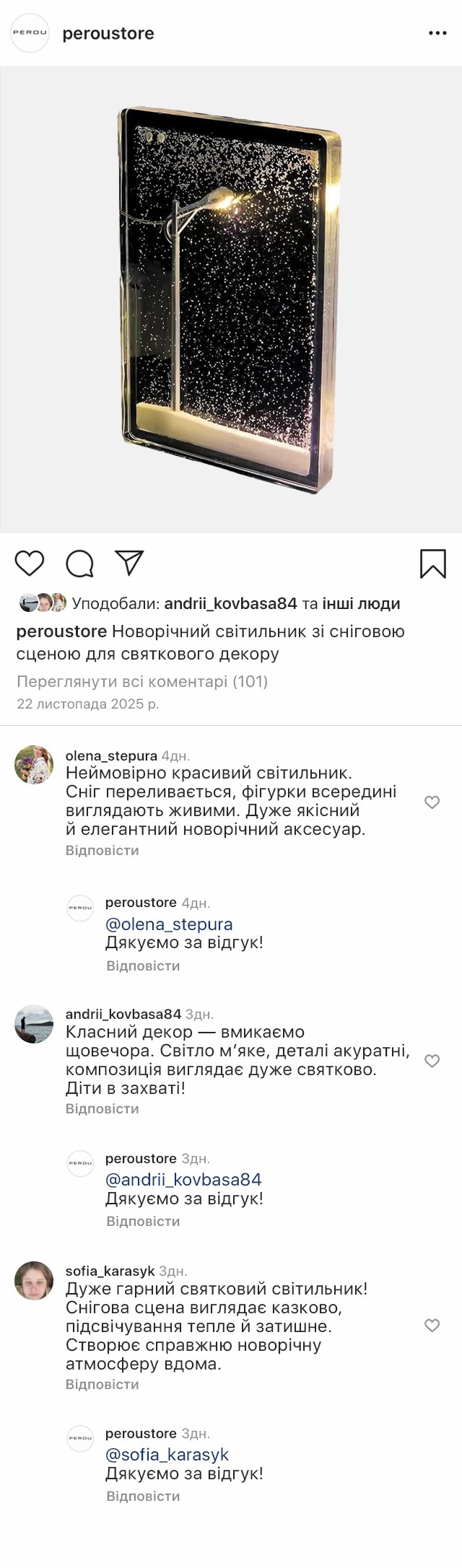Open the @olena_stepura mention link
The height and width of the screenshot is (1568, 462).
(169, 924)
